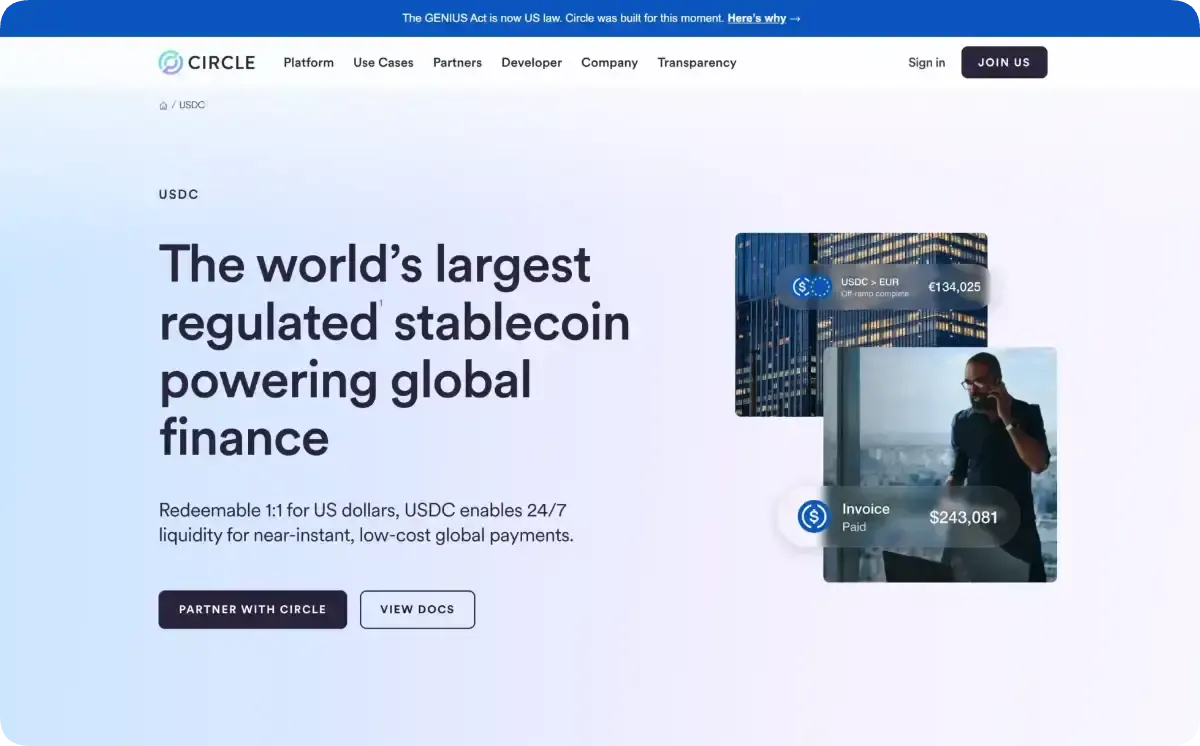Open the Transparency menu item

(696, 62)
